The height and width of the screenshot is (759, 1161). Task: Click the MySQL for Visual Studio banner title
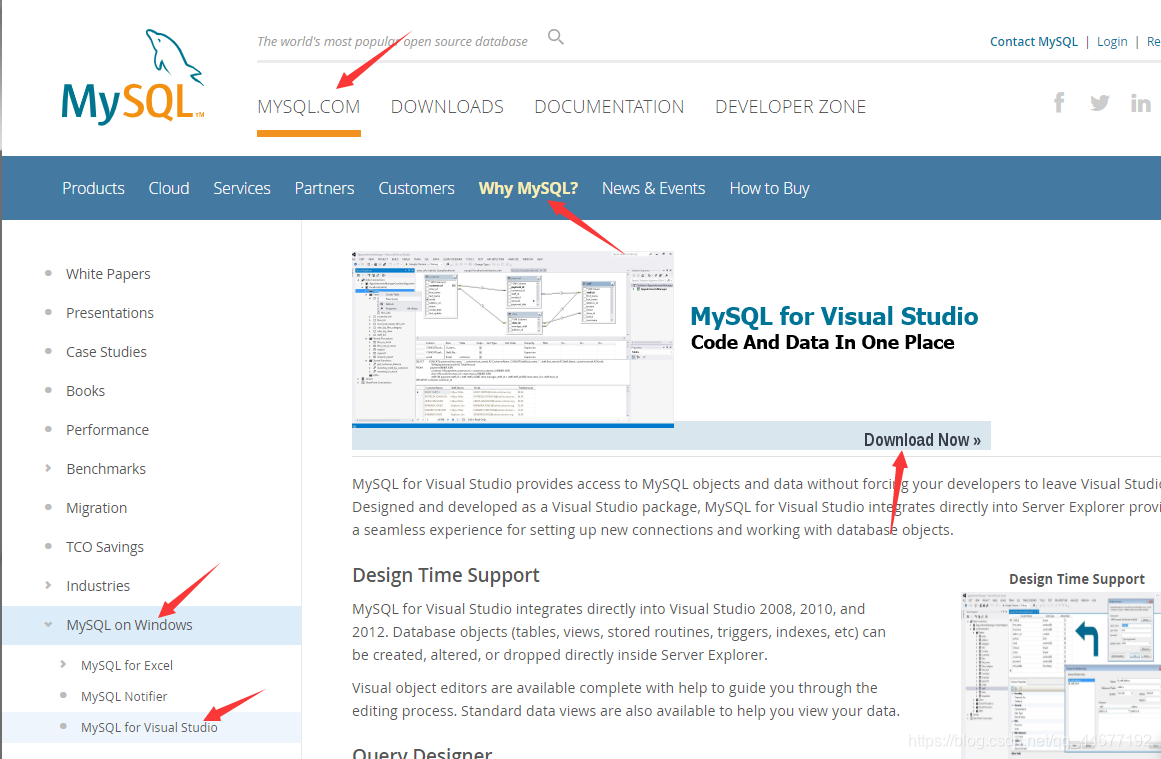click(834, 317)
